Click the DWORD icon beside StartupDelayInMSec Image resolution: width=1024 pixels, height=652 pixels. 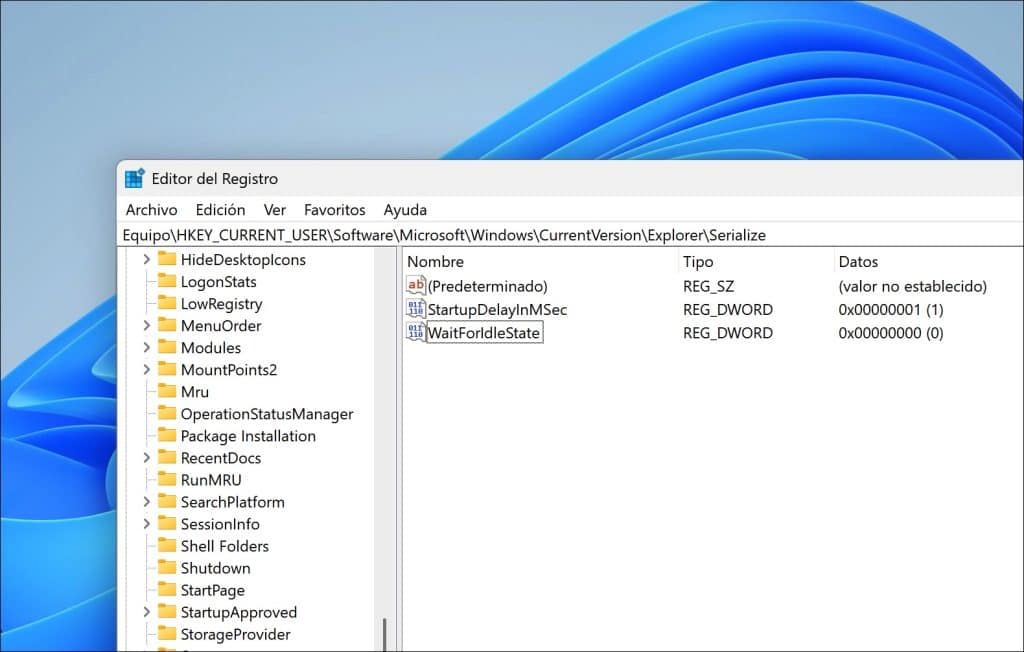(415, 309)
